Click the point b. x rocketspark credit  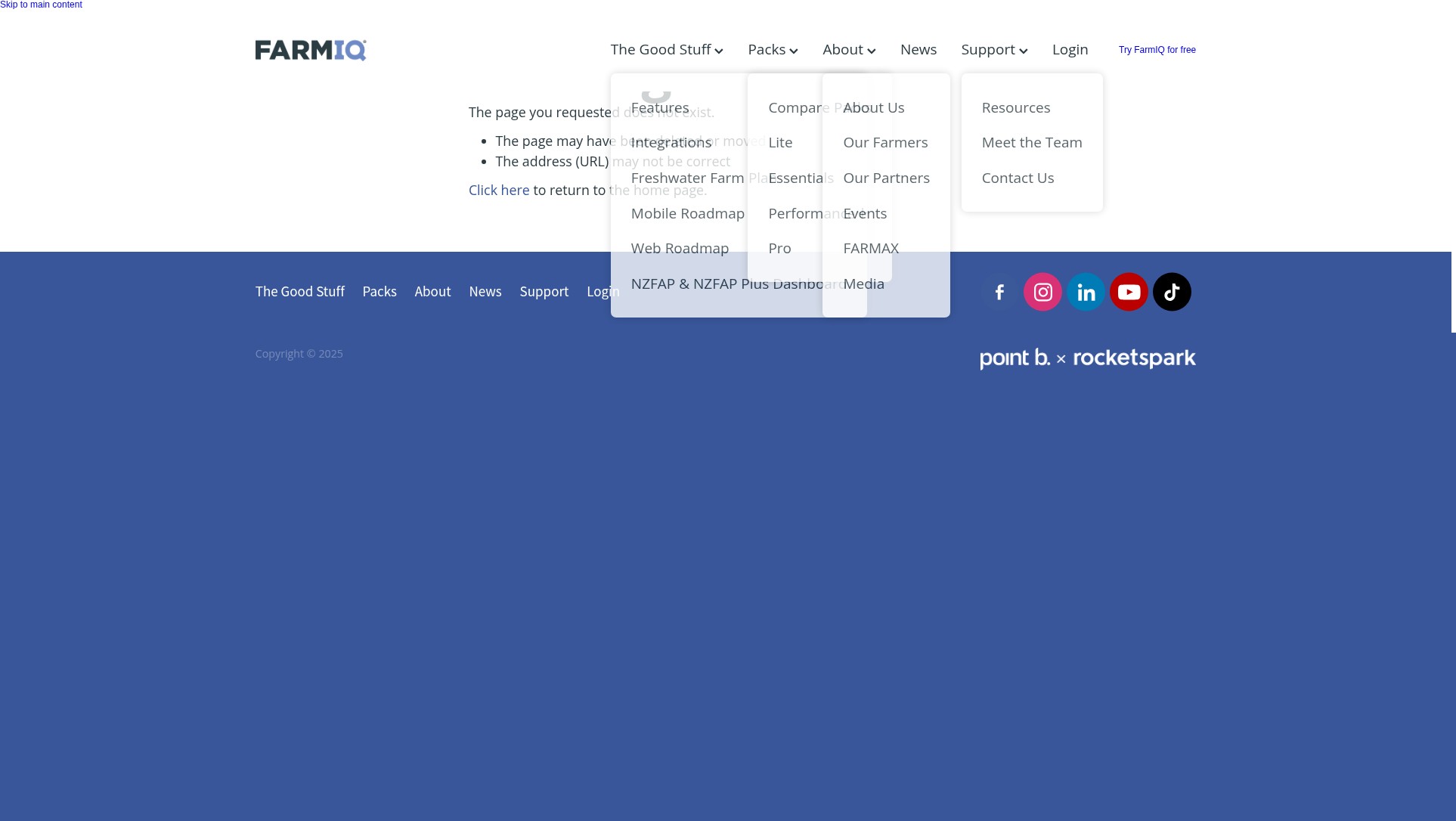tap(1088, 358)
